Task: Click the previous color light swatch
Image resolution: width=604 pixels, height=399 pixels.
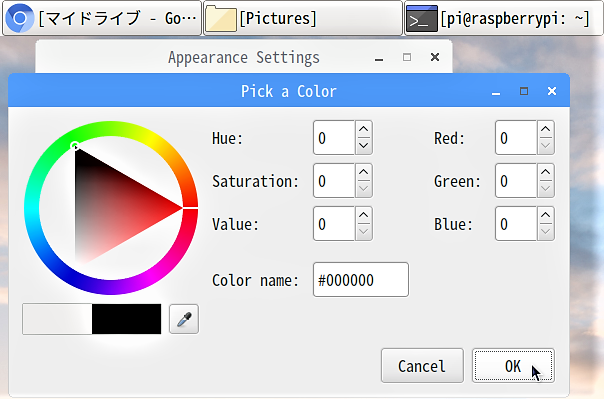Action: [x=57, y=319]
